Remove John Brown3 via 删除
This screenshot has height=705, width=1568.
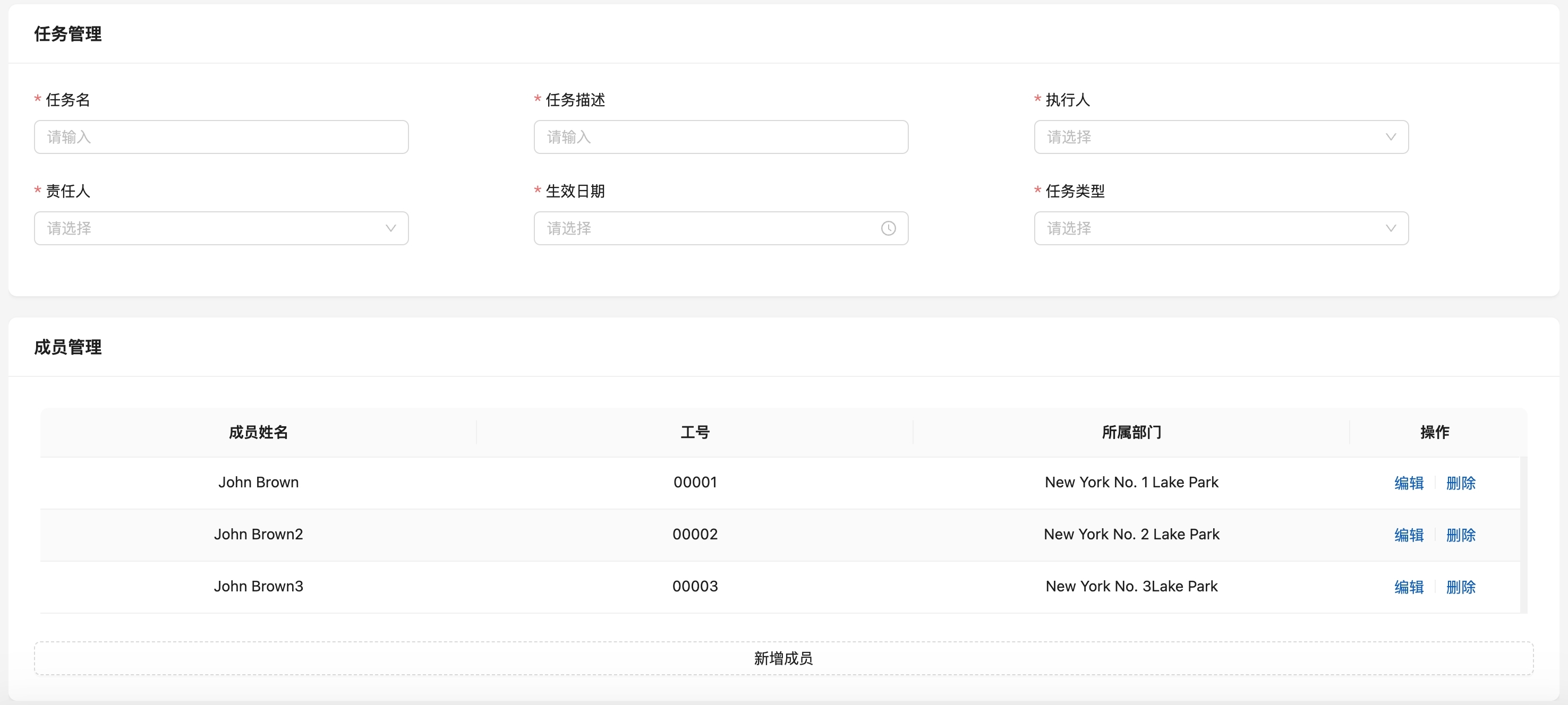point(1460,587)
